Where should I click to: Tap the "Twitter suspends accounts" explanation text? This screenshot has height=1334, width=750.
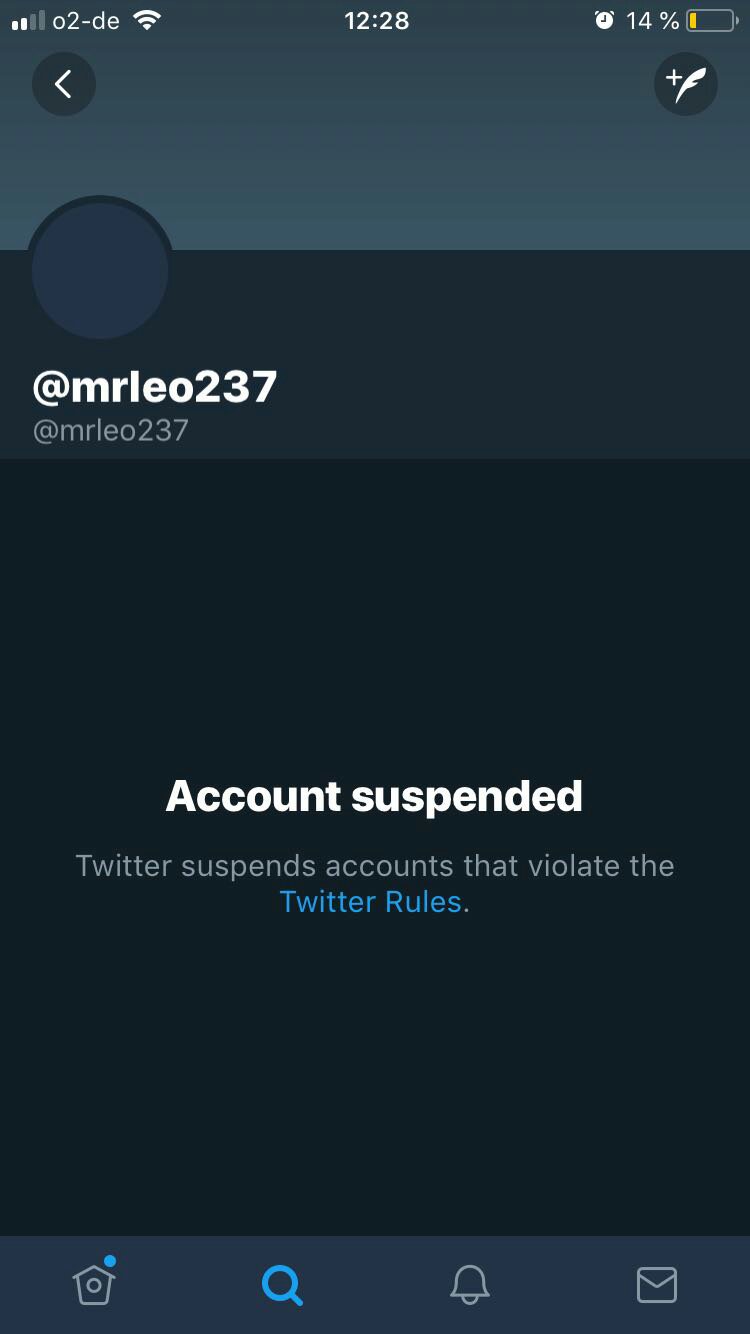[x=374, y=865]
